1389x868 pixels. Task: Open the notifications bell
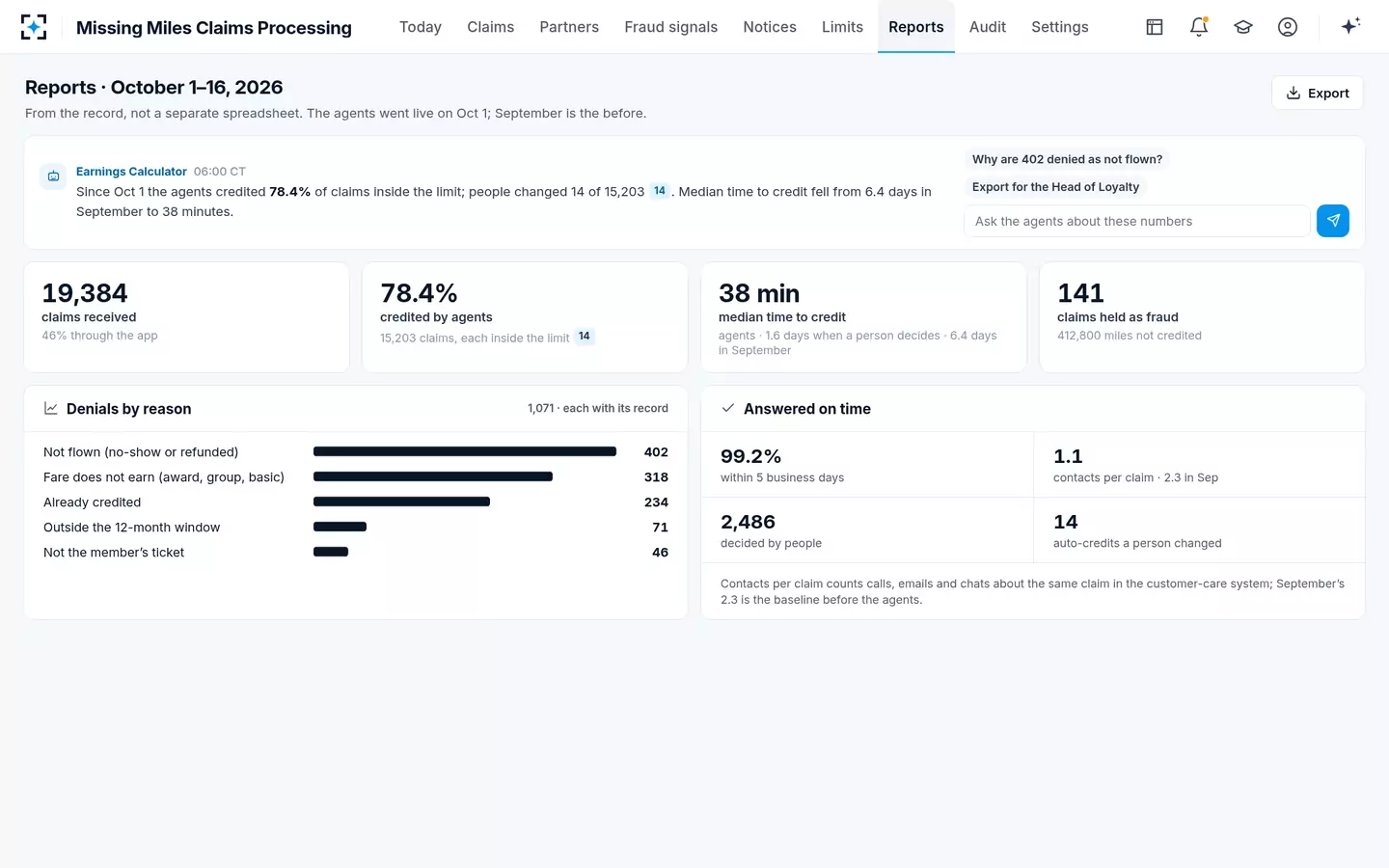[1199, 27]
